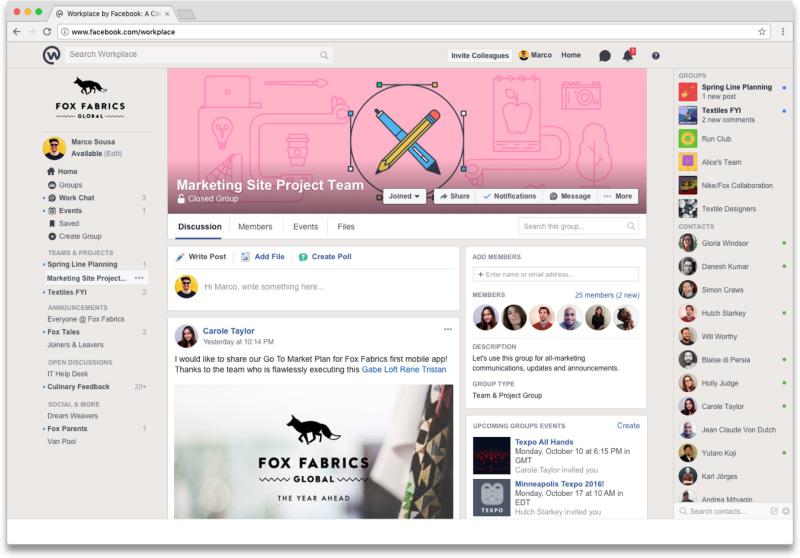The height and width of the screenshot is (558, 800).
Task: Open Culinary Feedback discussion in sidebar
Action: pyautogui.click(x=79, y=387)
